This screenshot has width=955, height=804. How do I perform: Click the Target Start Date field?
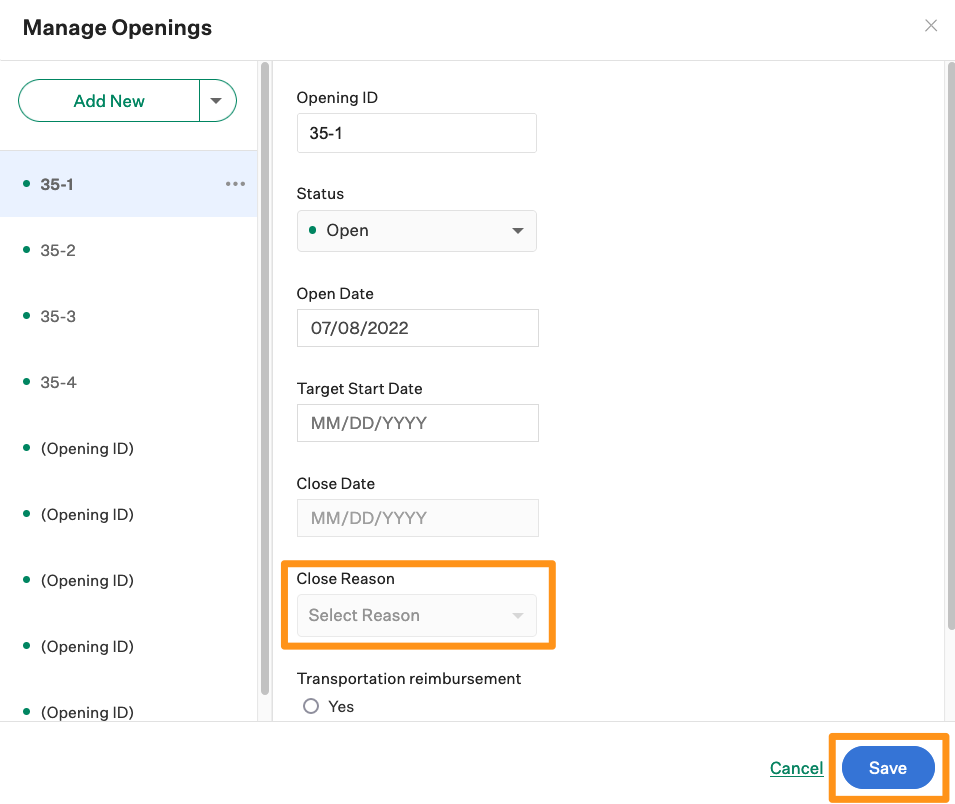click(x=417, y=422)
